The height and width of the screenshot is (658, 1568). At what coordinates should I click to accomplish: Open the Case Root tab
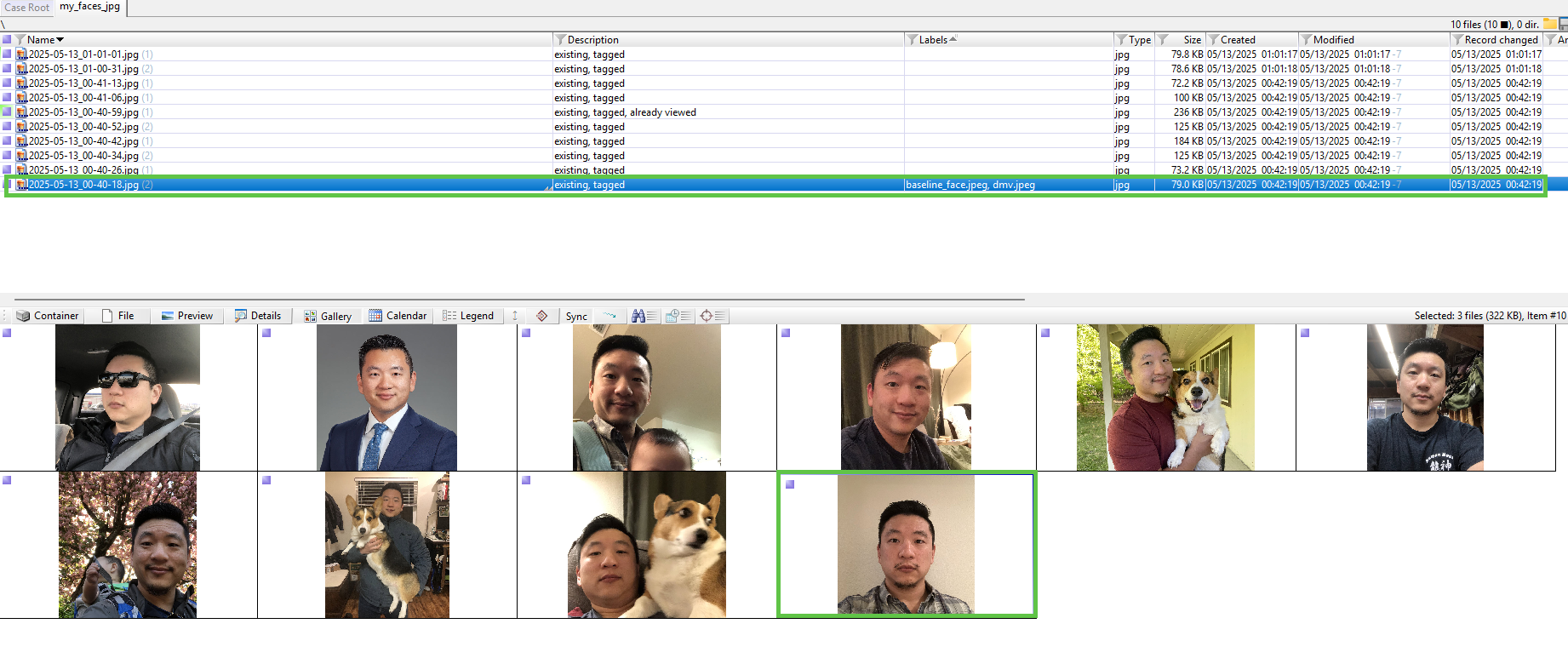27,8
